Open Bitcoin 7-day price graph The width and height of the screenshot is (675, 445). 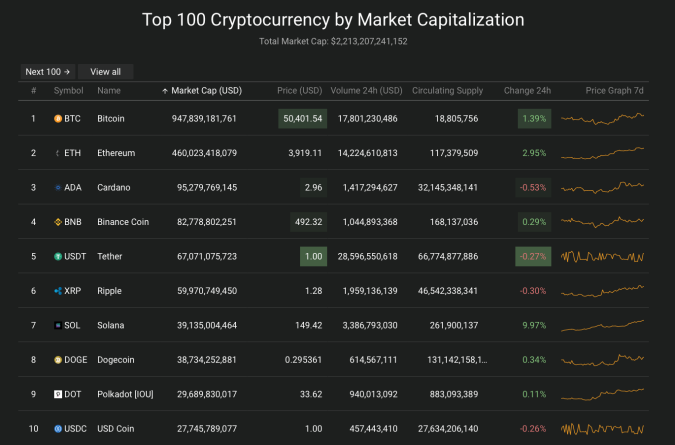602,118
